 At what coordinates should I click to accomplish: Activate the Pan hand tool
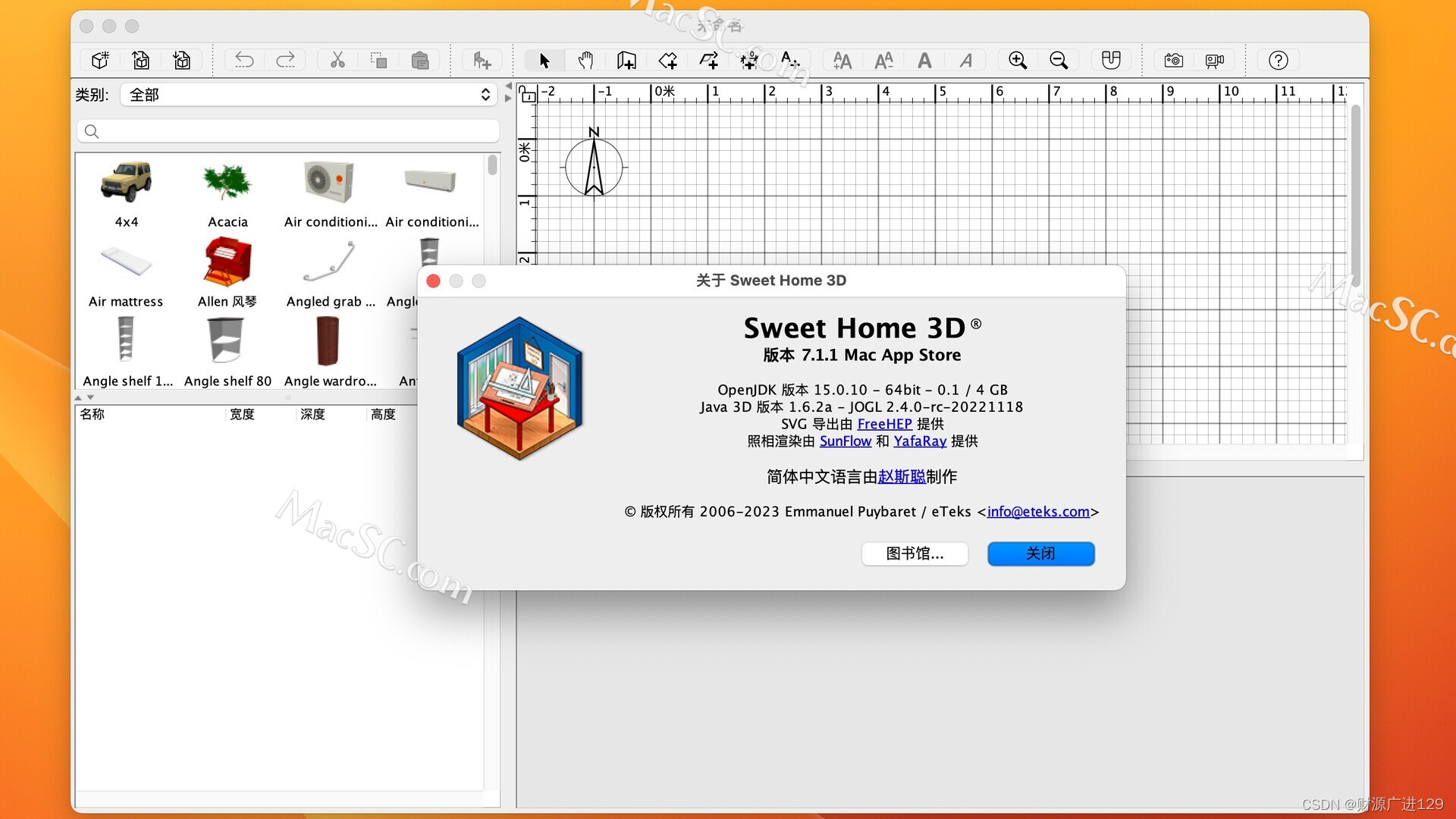click(x=585, y=60)
